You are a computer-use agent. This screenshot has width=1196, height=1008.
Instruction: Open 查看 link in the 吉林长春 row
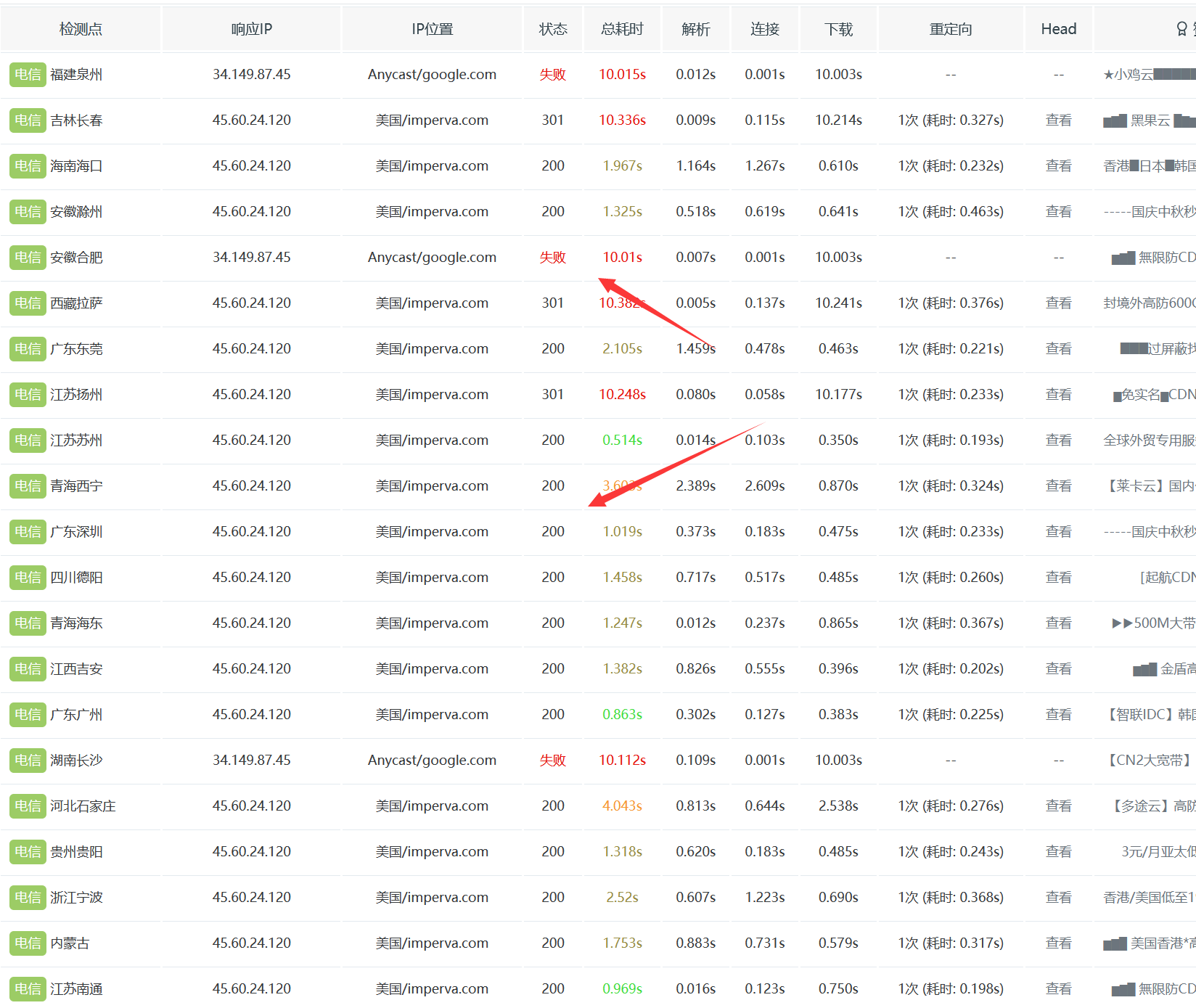1058,120
